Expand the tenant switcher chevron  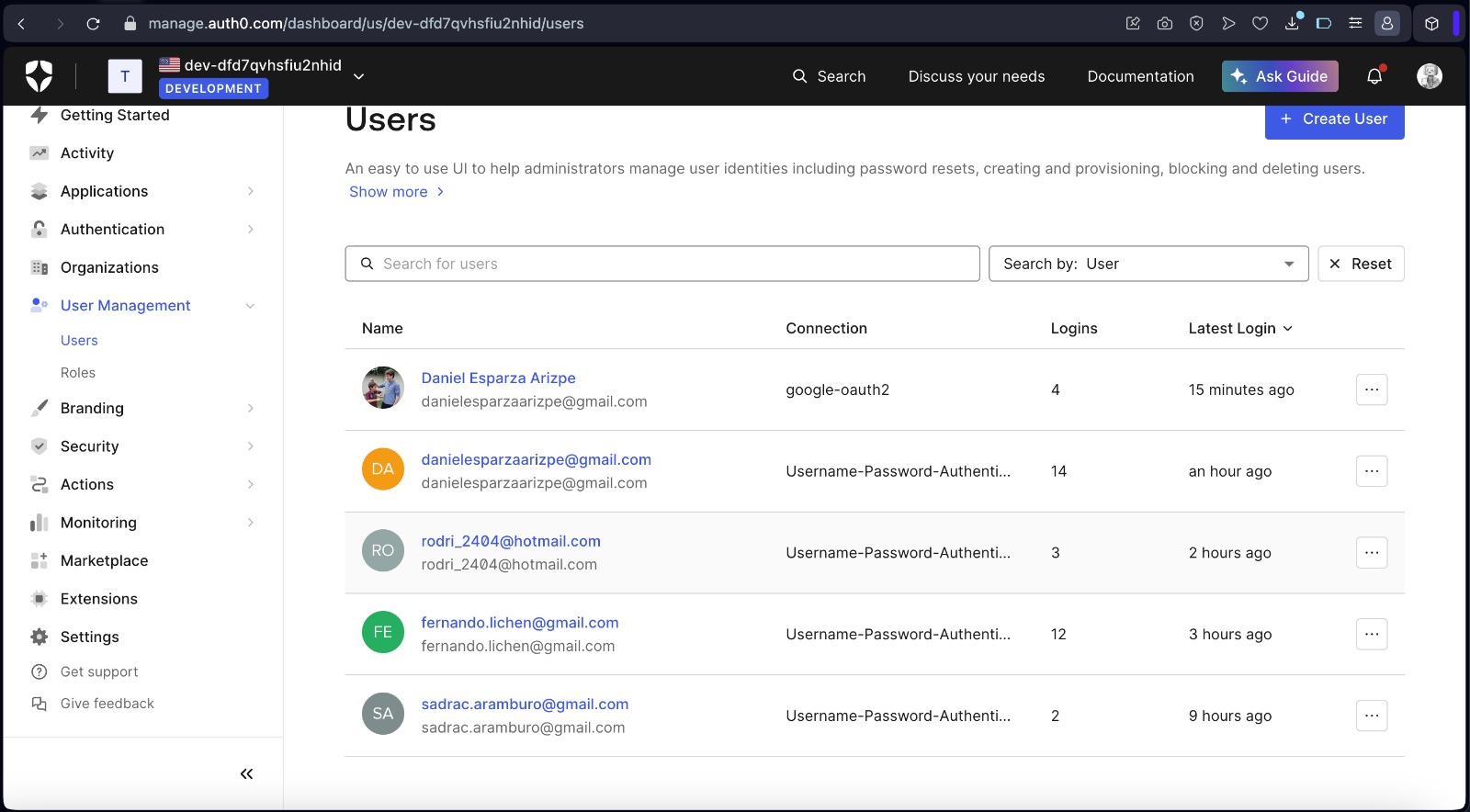click(x=359, y=76)
